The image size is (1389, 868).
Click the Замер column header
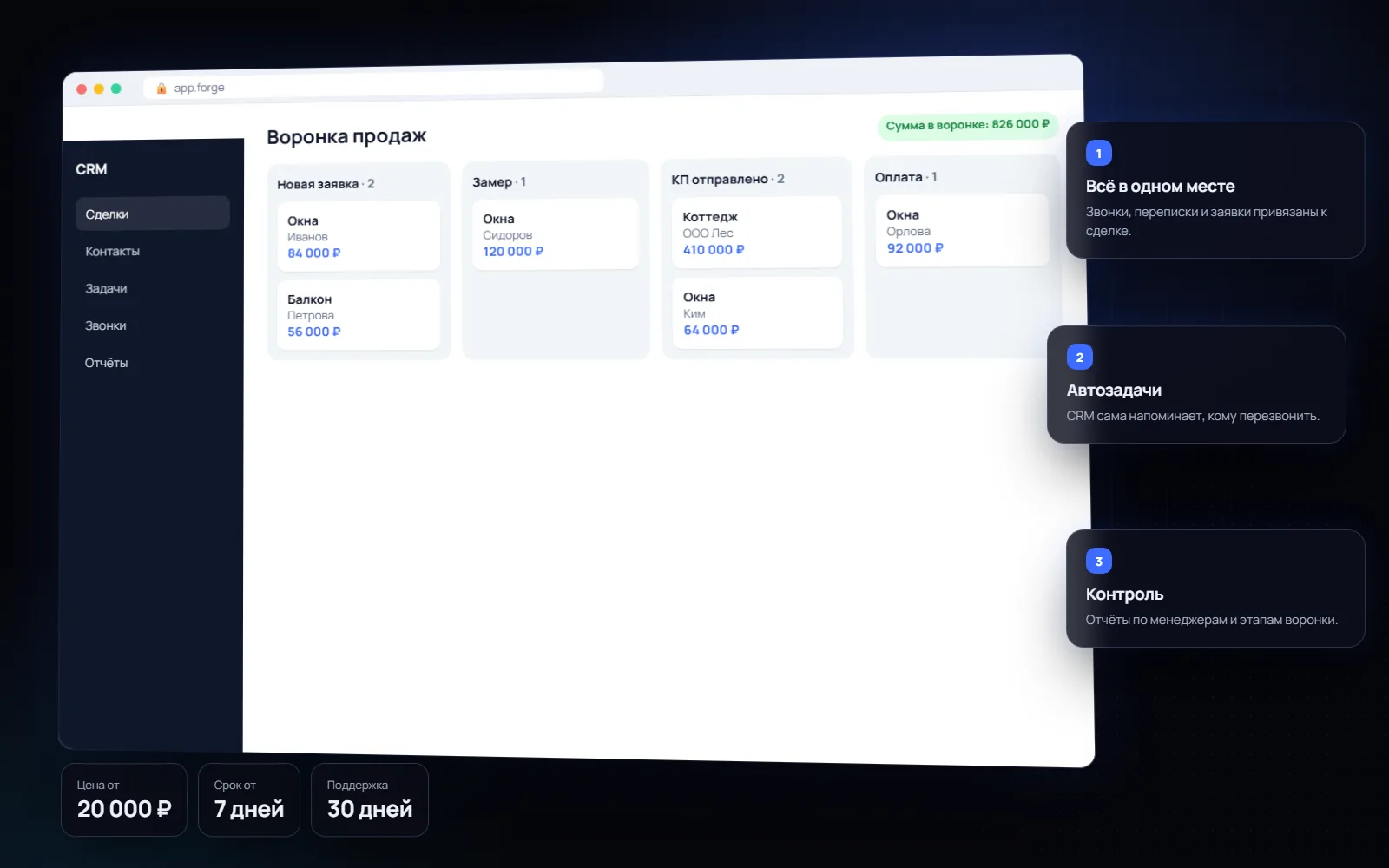(499, 182)
